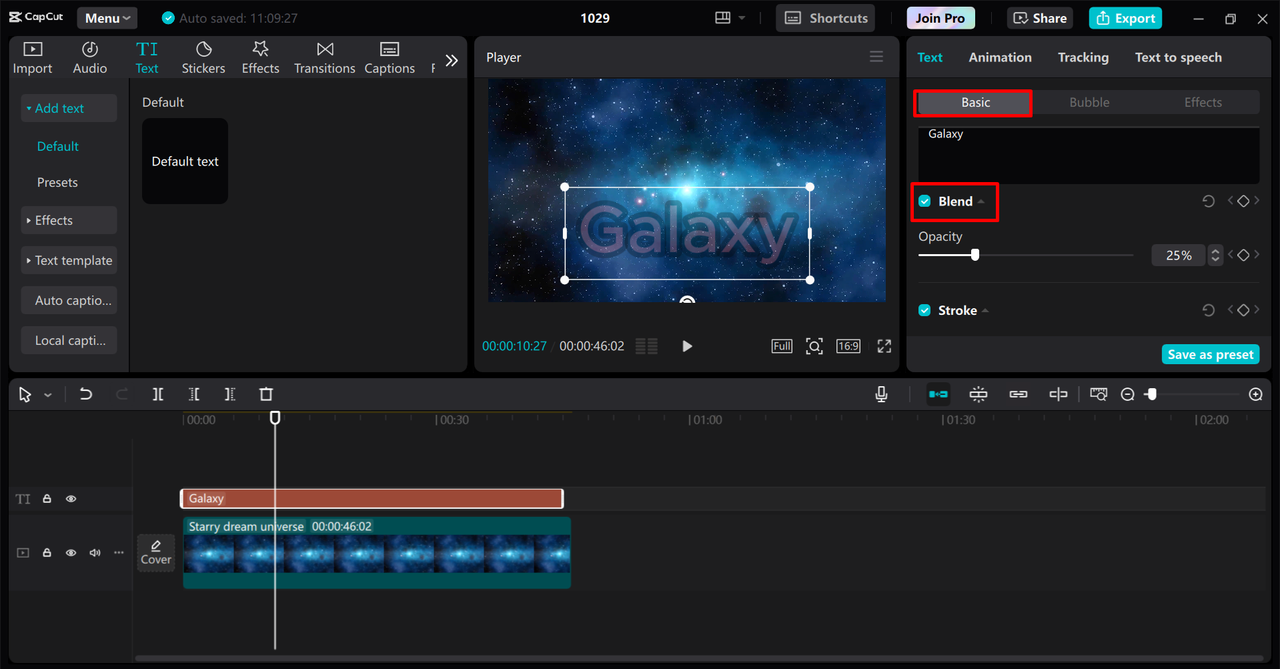Click the Export button

tap(1125, 18)
